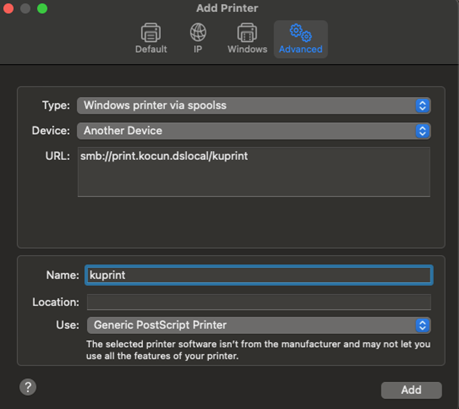Click the Windows tab label text
This screenshot has width=459, height=409.
pyautogui.click(x=247, y=49)
